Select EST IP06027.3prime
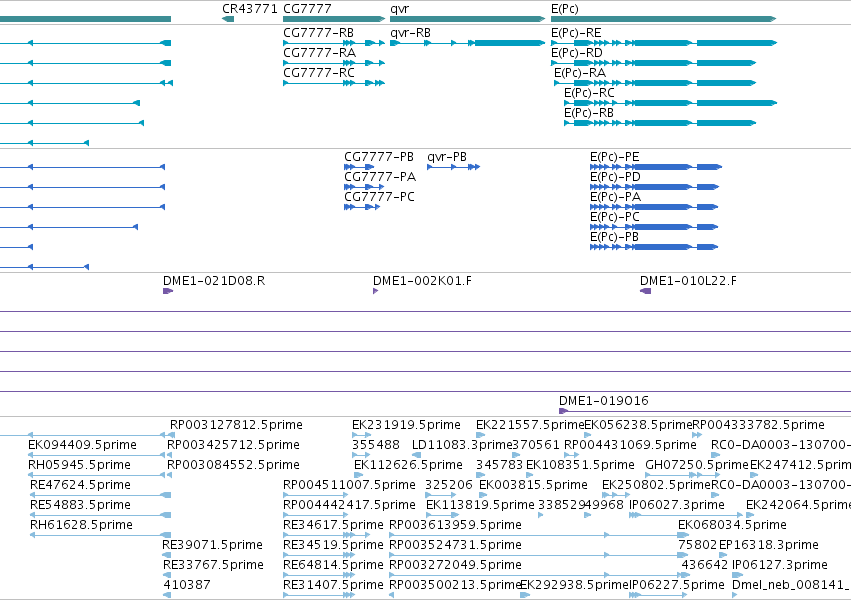 tap(677, 505)
